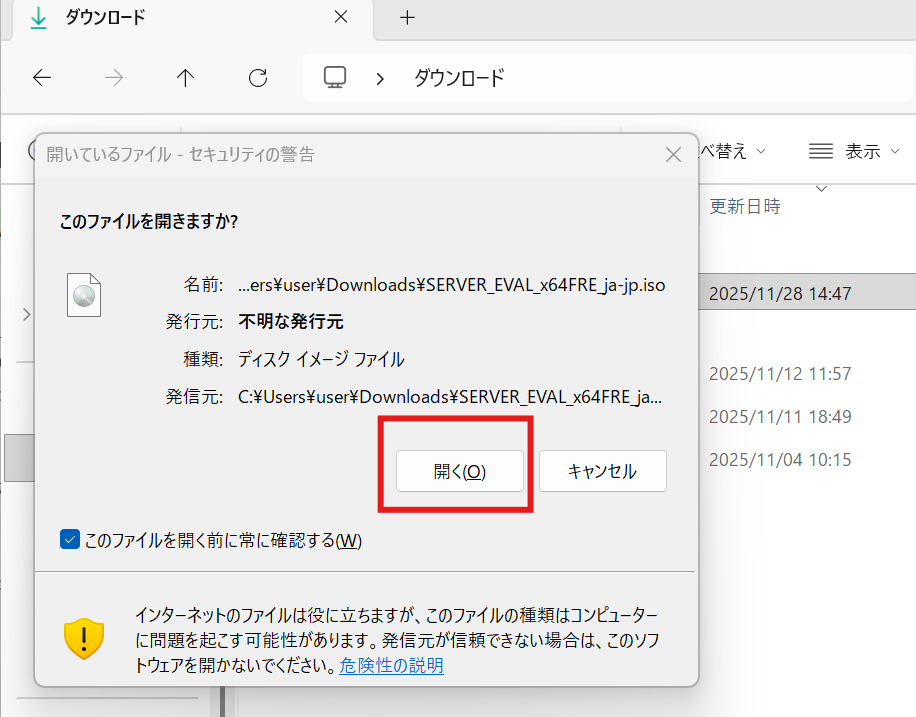
Task: Select the row dated 2025/11/28 14:47
Action: (807, 293)
